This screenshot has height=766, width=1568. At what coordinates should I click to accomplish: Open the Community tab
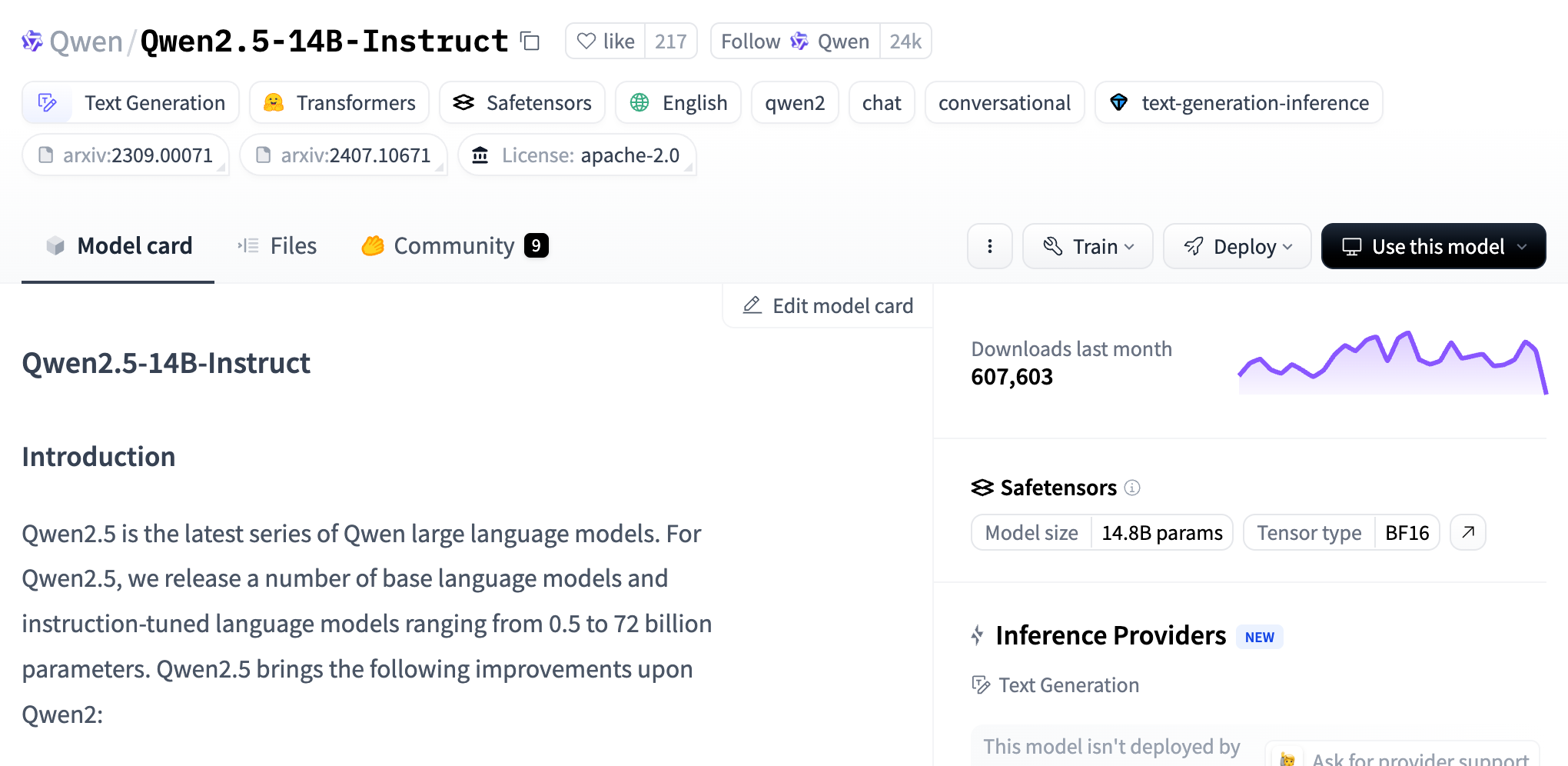[455, 245]
